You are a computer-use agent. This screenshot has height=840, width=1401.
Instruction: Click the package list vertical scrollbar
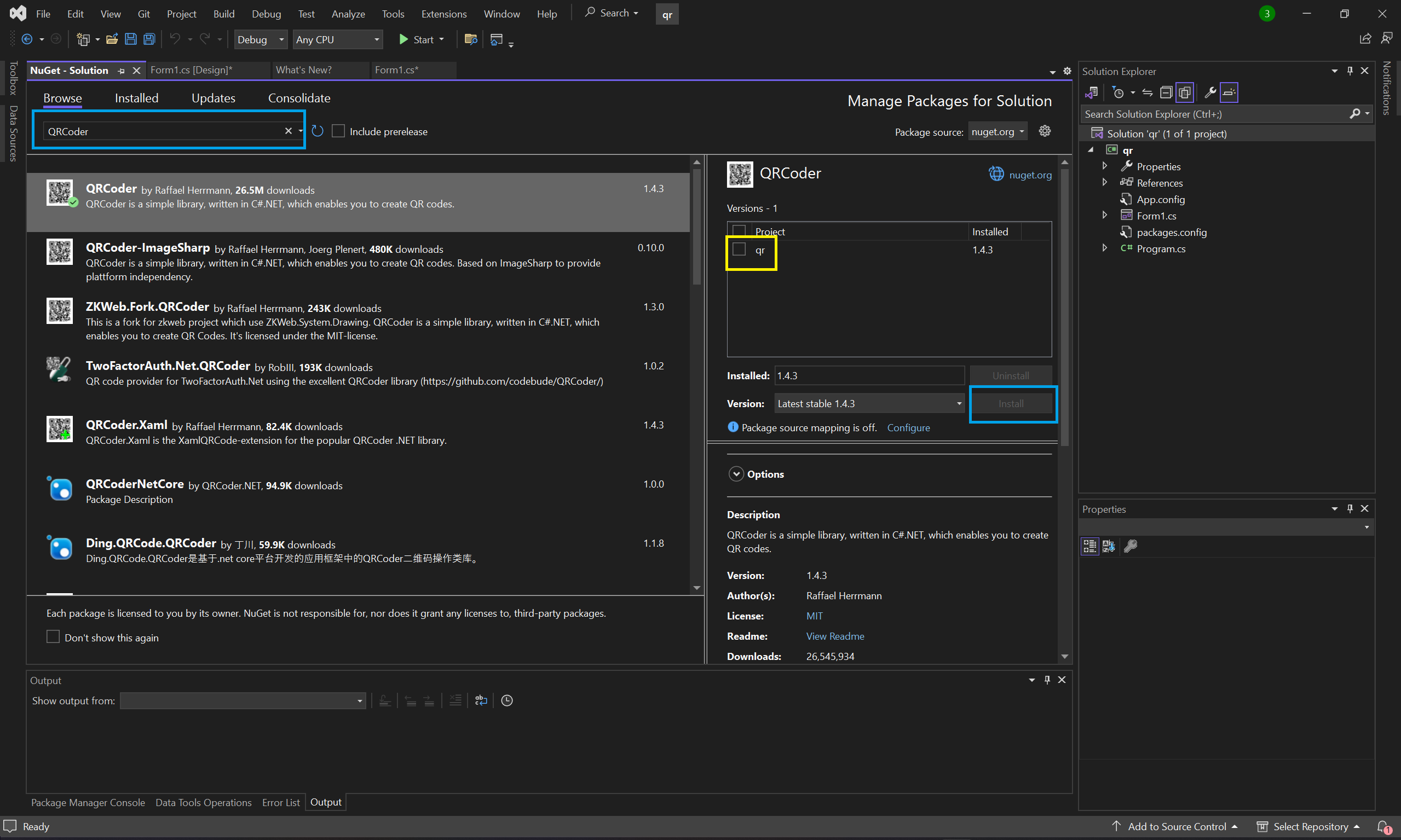point(696,227)
